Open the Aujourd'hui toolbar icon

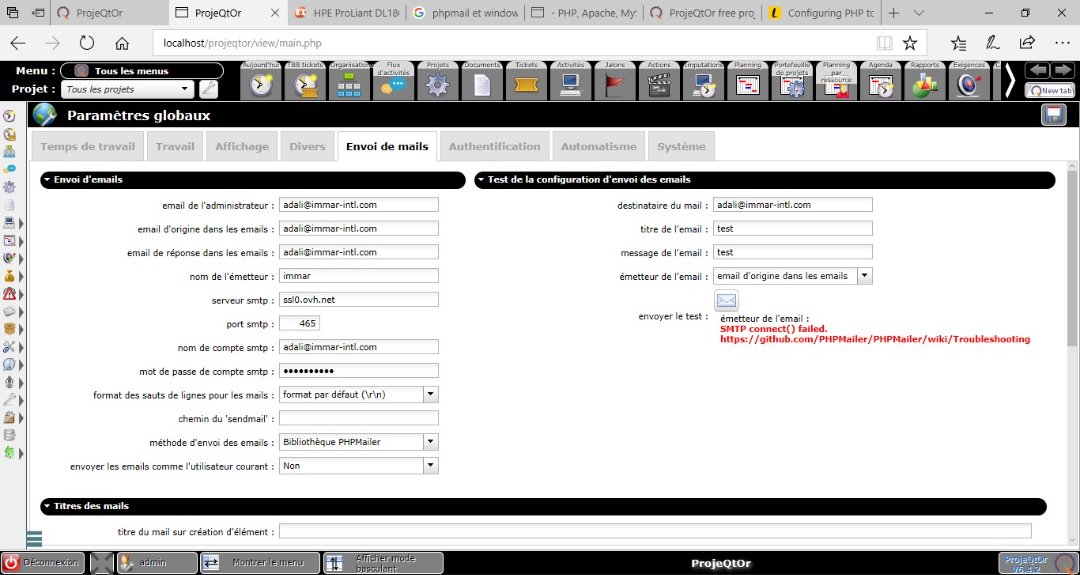tap(262, 85)
